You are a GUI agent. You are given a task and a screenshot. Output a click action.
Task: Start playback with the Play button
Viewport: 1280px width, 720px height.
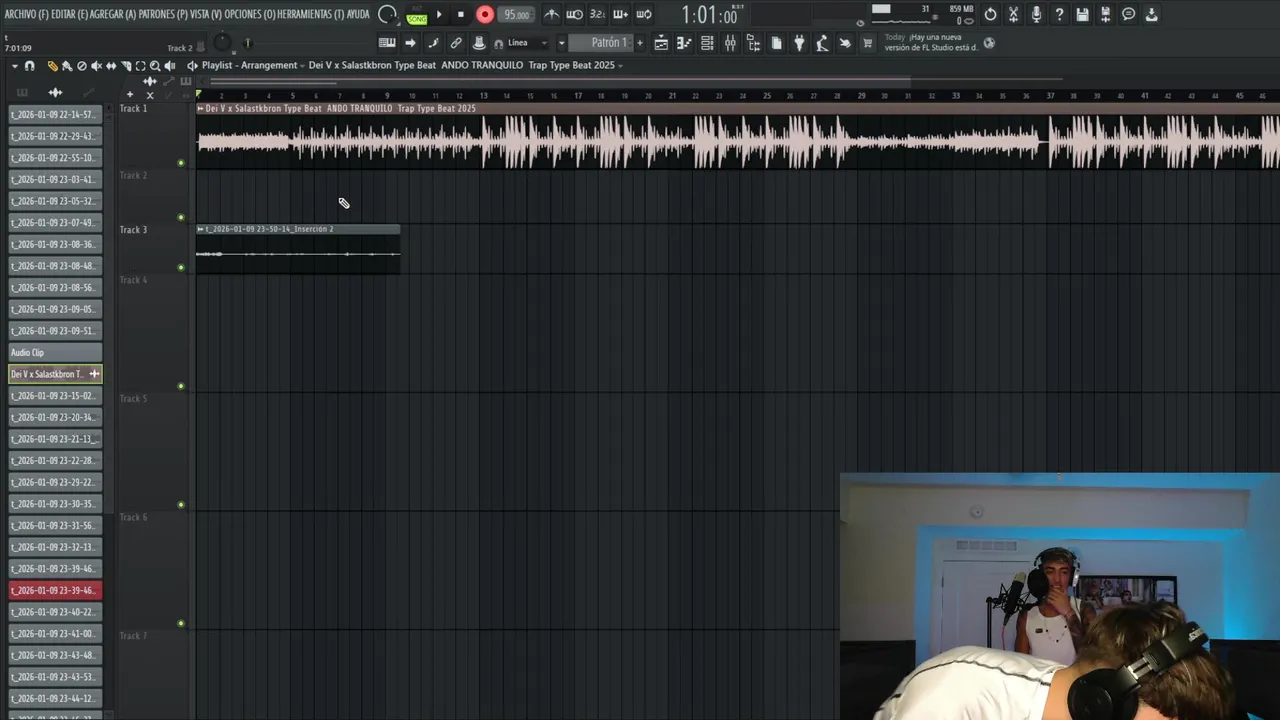(439, 14)
